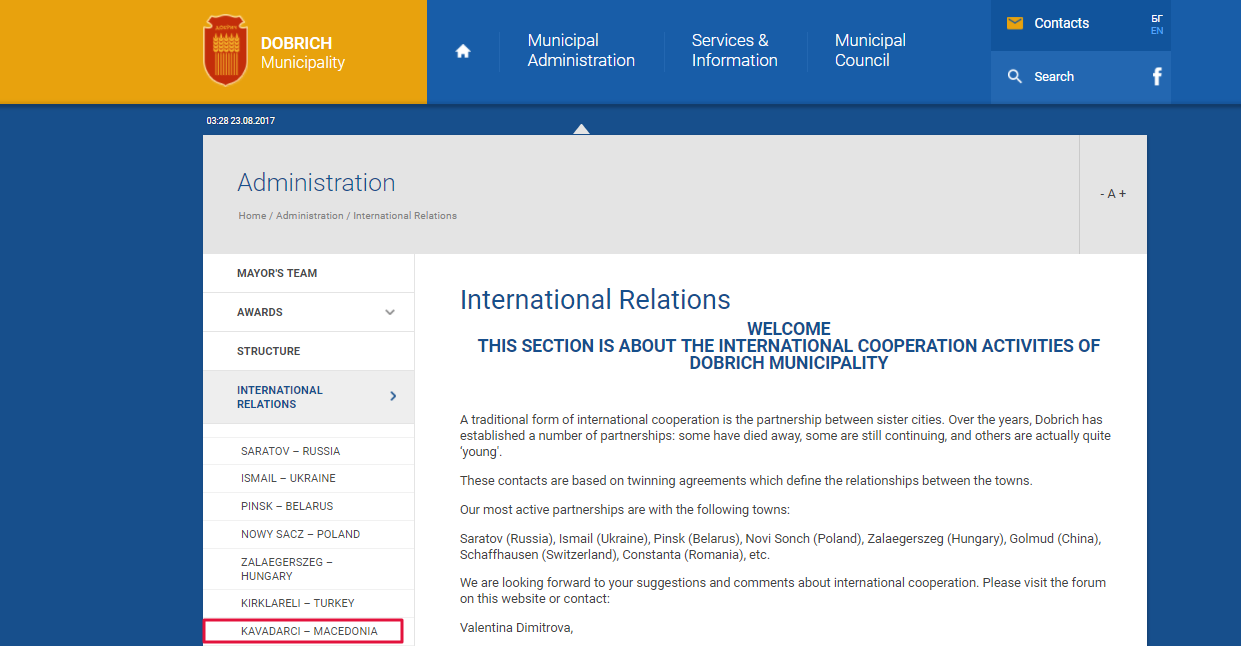Open Nowy Sacz – Poland submenu link
The image size is (1241, 646).
tap(308, 535)
